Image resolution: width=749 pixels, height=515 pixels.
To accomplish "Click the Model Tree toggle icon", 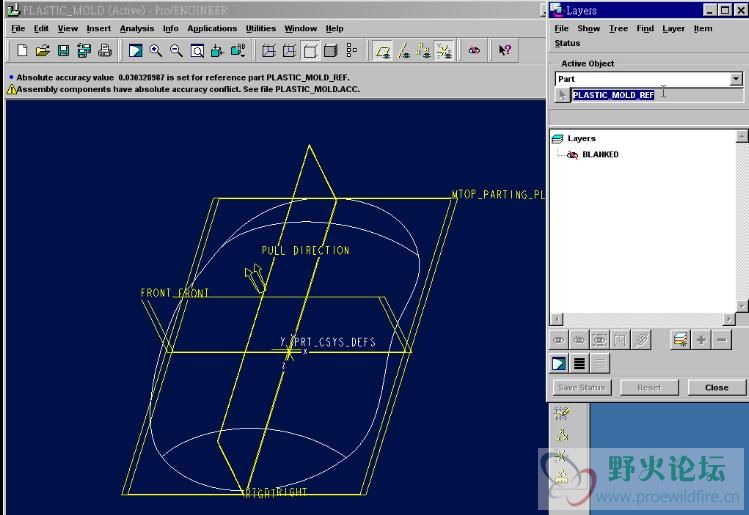I will [352, 50].
